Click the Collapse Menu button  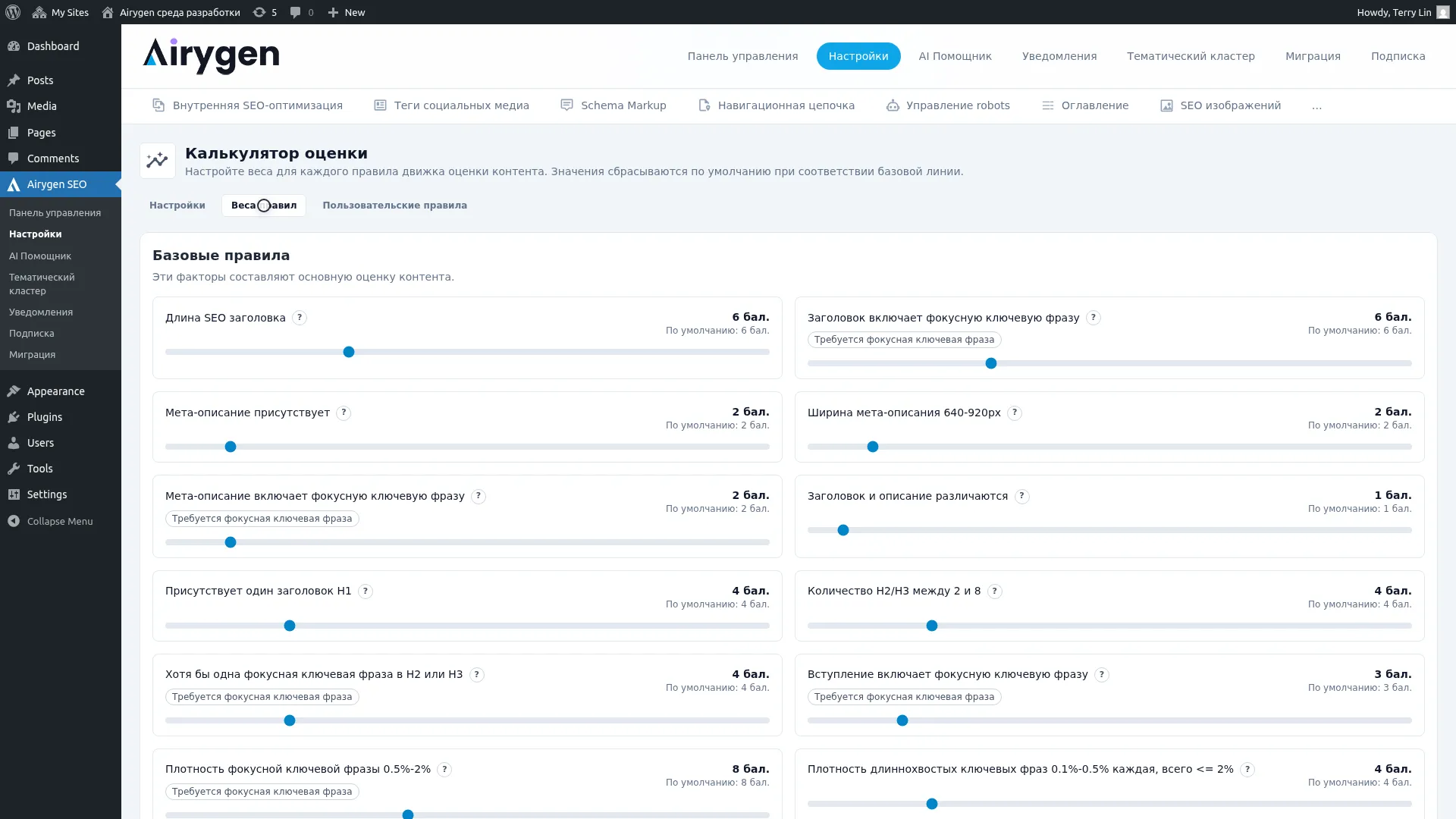pyautogui.click(x=61, y=521)
